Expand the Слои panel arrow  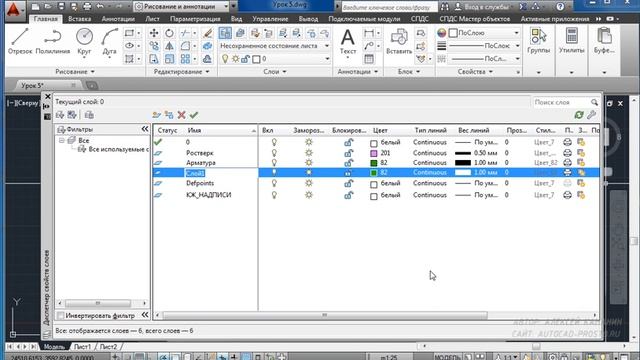click(x=284, y=72)
